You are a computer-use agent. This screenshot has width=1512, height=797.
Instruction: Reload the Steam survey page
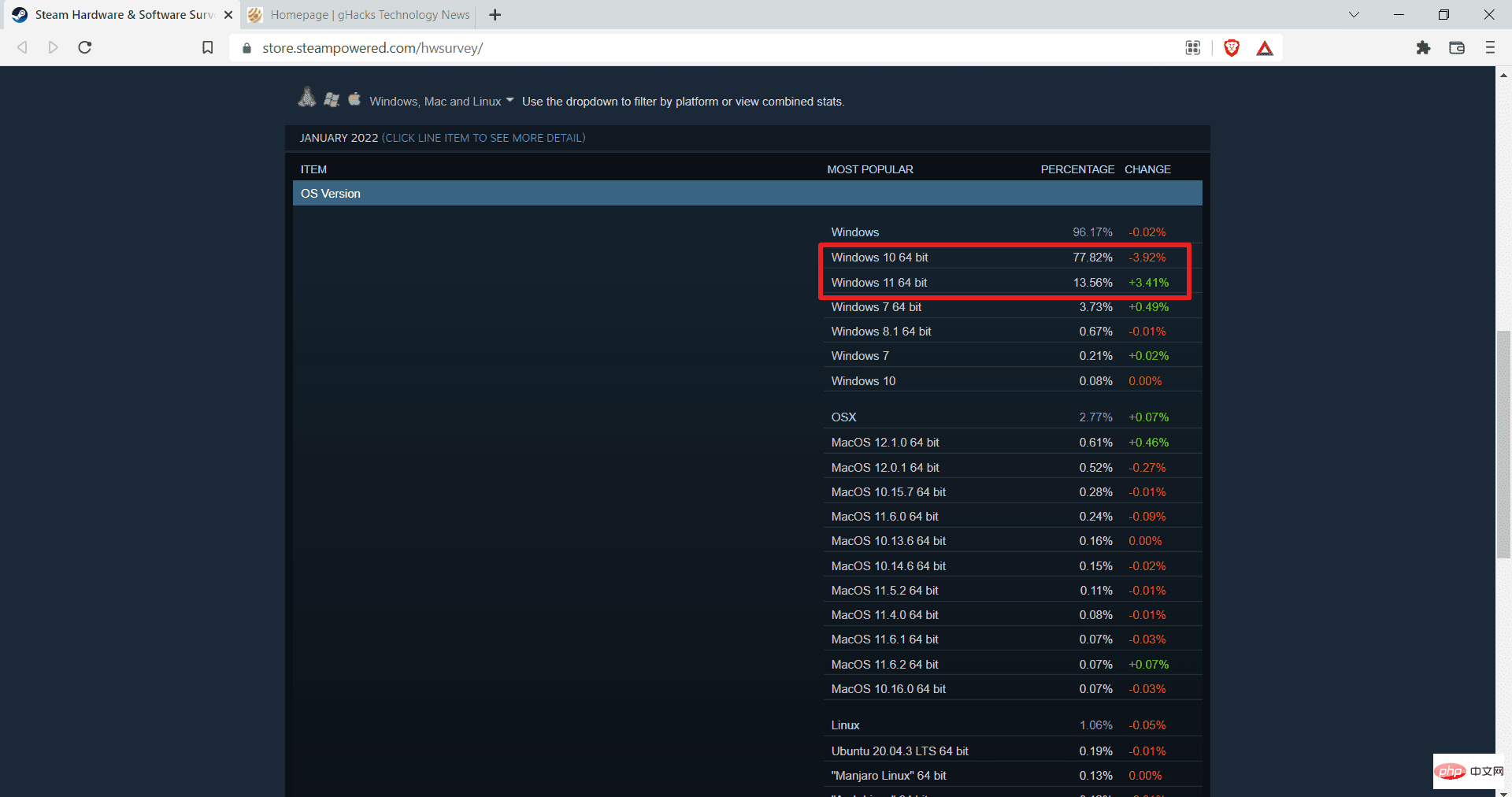85,47
